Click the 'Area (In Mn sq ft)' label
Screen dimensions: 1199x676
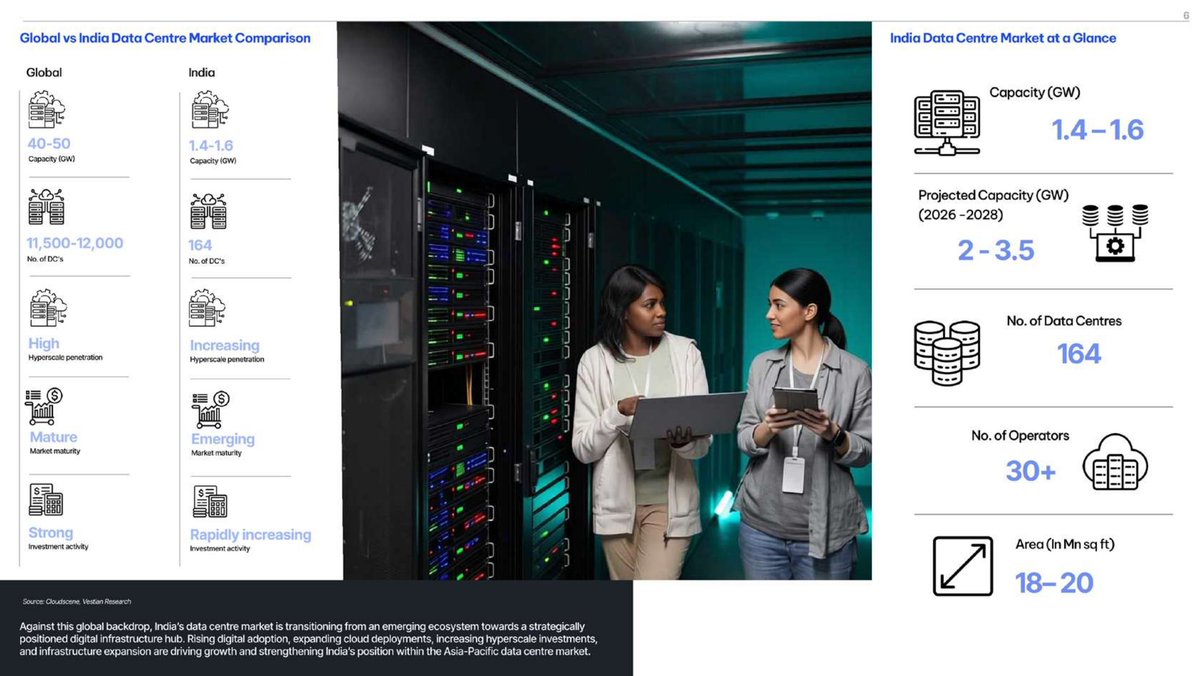(x=1064, y=544)
